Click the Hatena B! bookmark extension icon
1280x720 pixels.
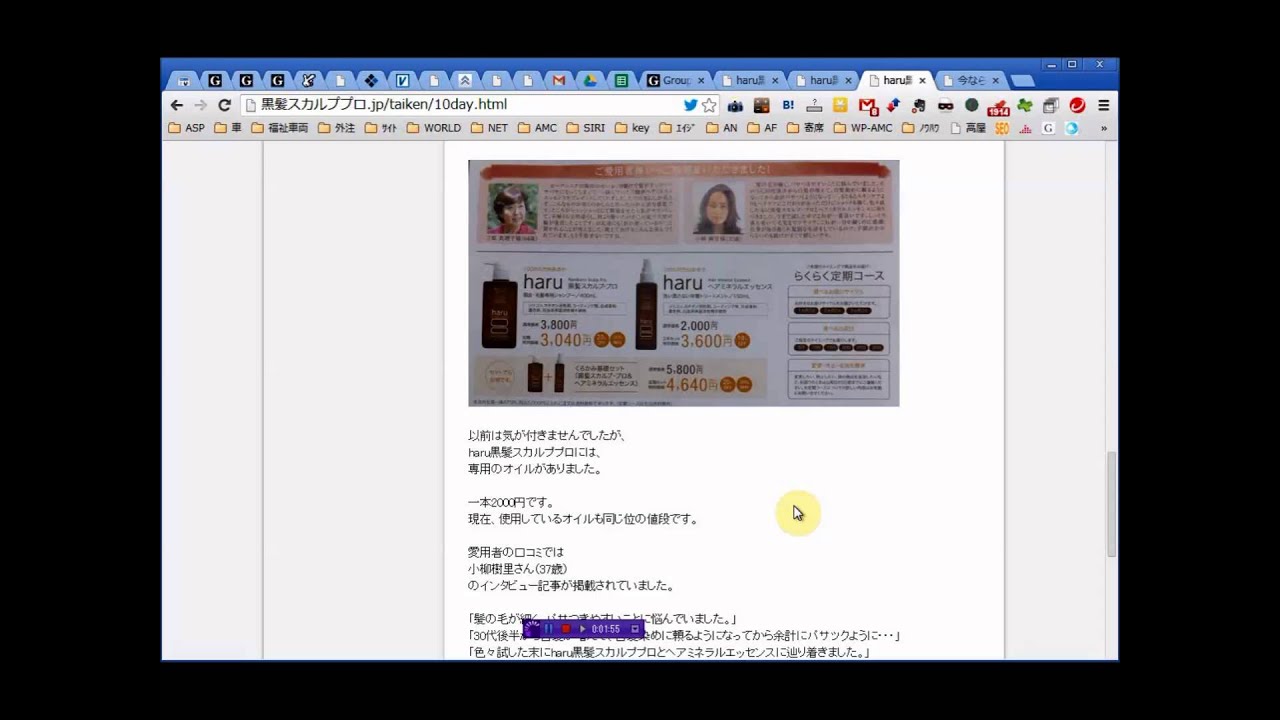(788, 105)
